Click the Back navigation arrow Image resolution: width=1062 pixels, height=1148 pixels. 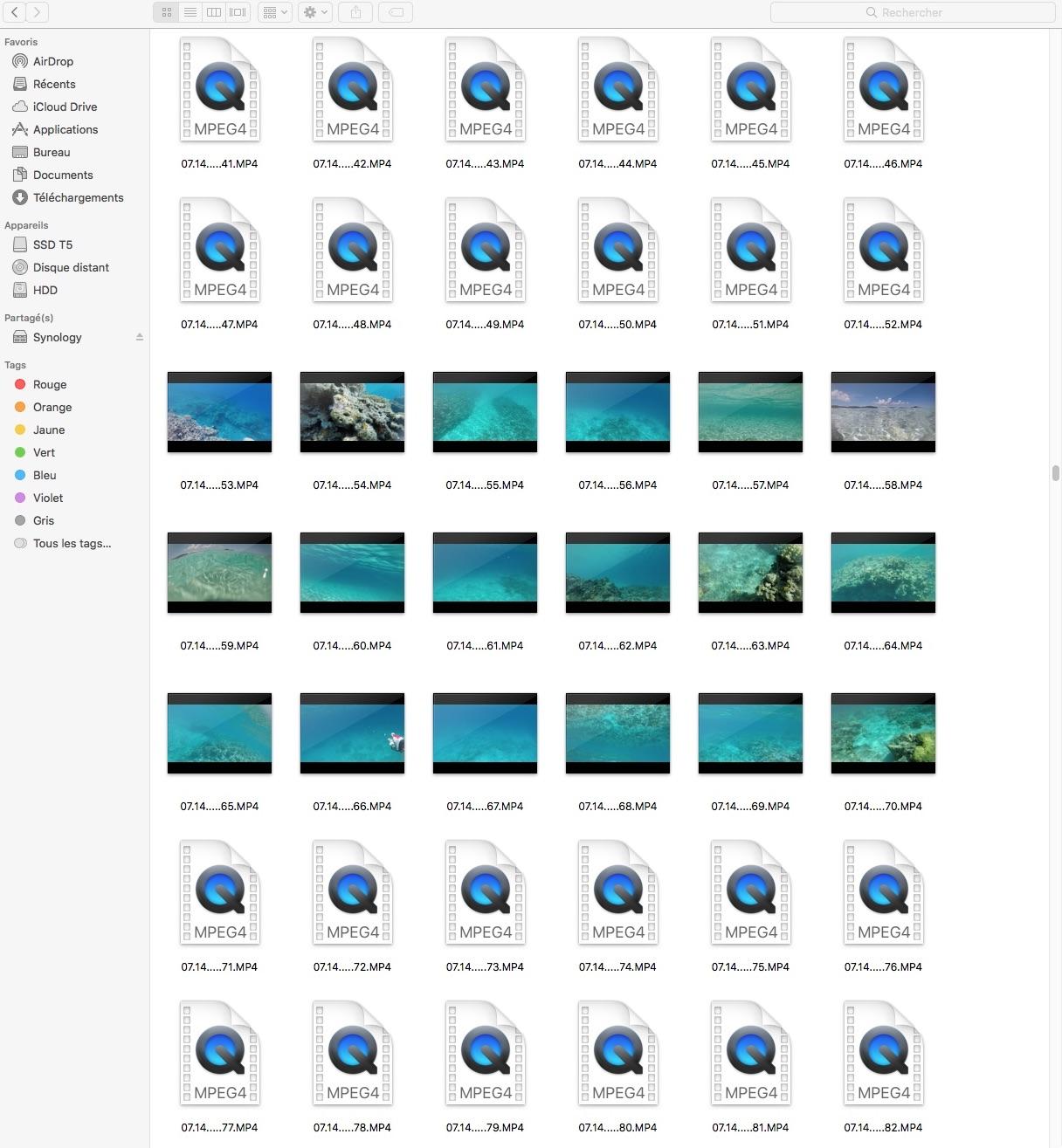(x=15, y=12)
